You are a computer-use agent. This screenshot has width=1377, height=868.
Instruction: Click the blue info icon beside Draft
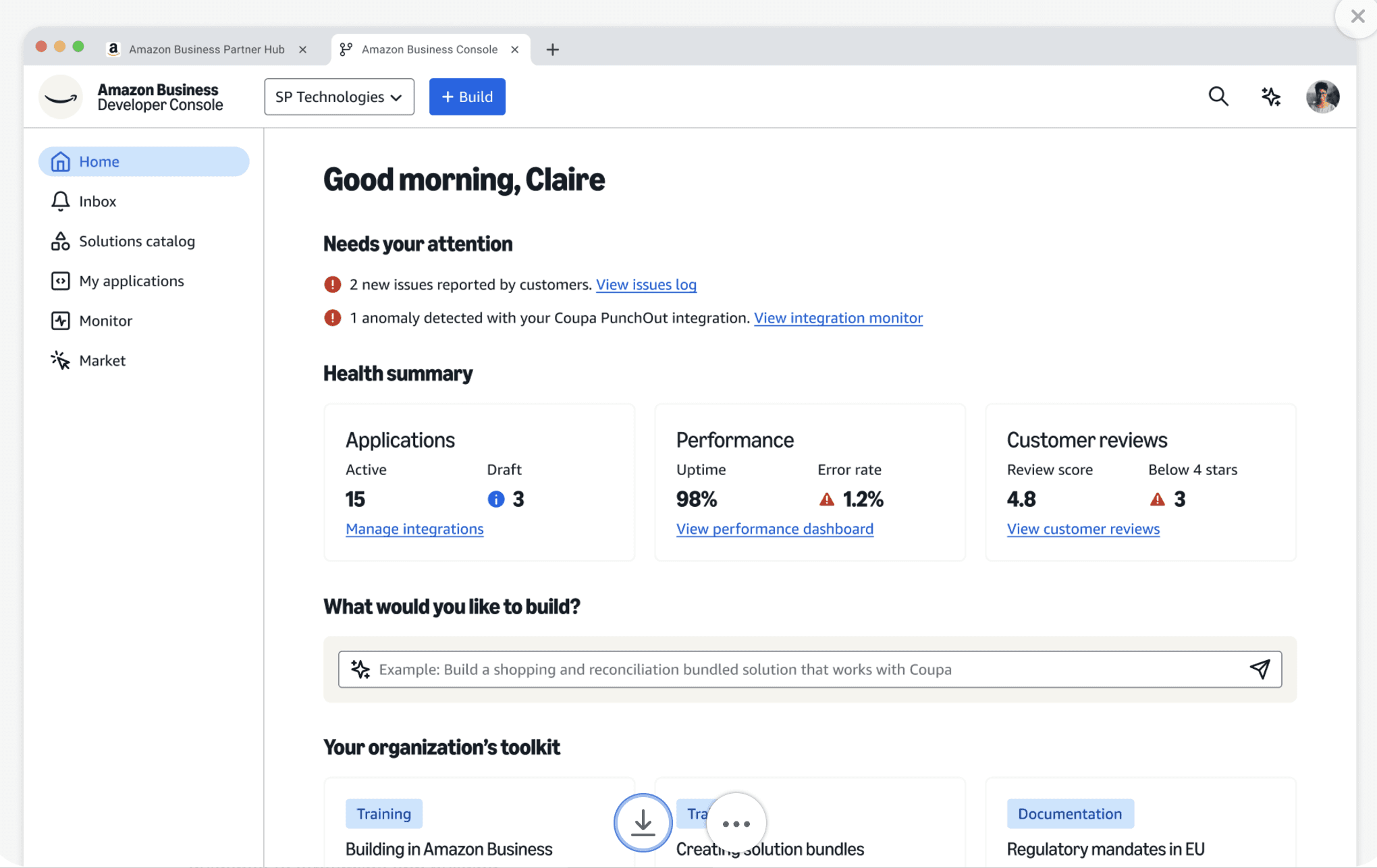tap(495, 499)
